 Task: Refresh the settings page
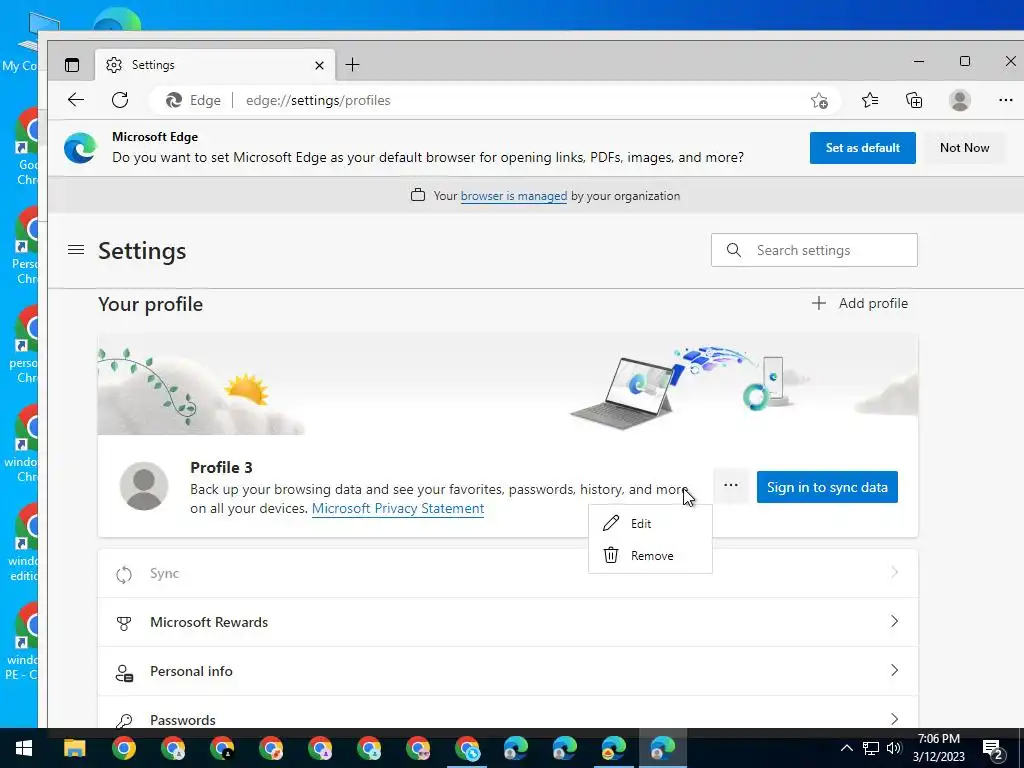(120, 100)
